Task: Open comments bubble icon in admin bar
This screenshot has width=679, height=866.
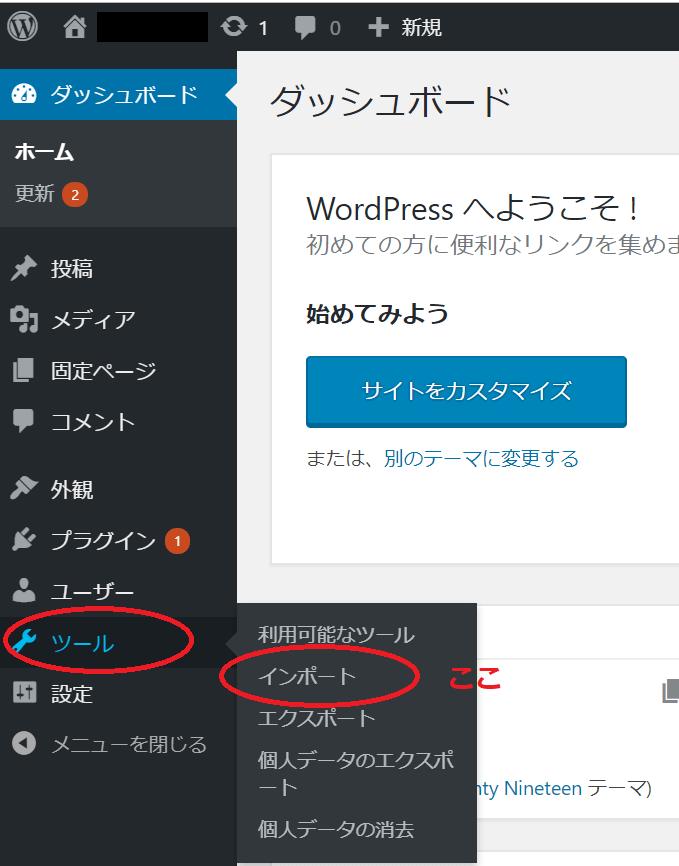Action: click(x=304, y=28)
